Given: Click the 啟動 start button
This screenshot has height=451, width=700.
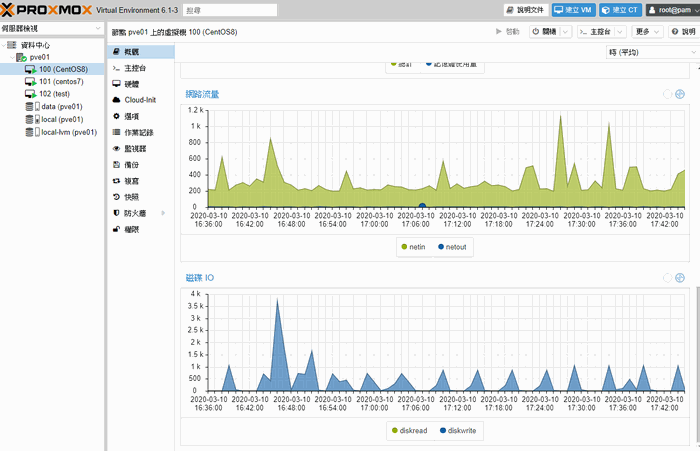Looking at the screenshot, I should (x=508, y=32).
